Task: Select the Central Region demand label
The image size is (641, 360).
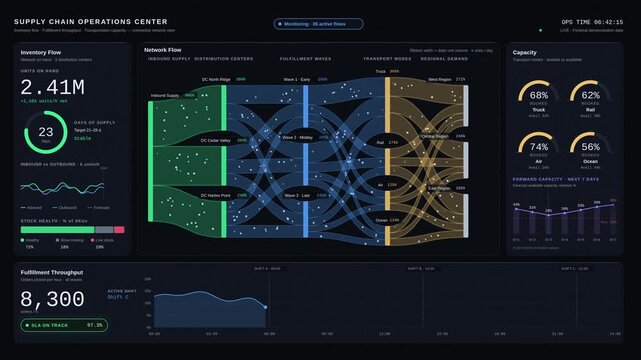Action: pos(435,136)
